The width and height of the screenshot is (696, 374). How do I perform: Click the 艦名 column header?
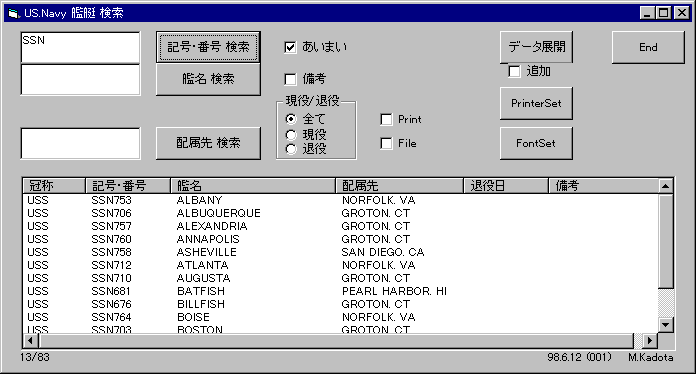click(x=253, y=185)
